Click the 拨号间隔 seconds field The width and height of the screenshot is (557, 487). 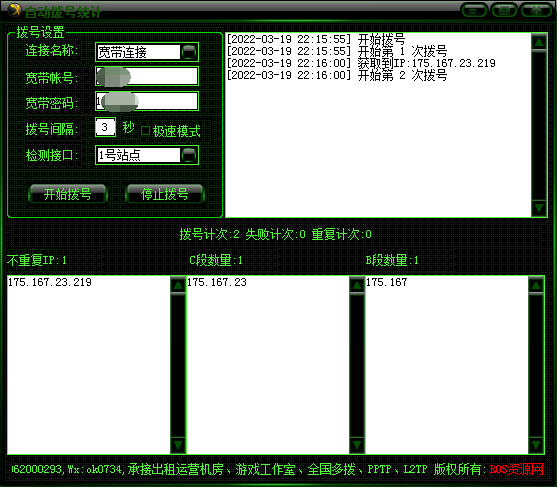point(105,127)
